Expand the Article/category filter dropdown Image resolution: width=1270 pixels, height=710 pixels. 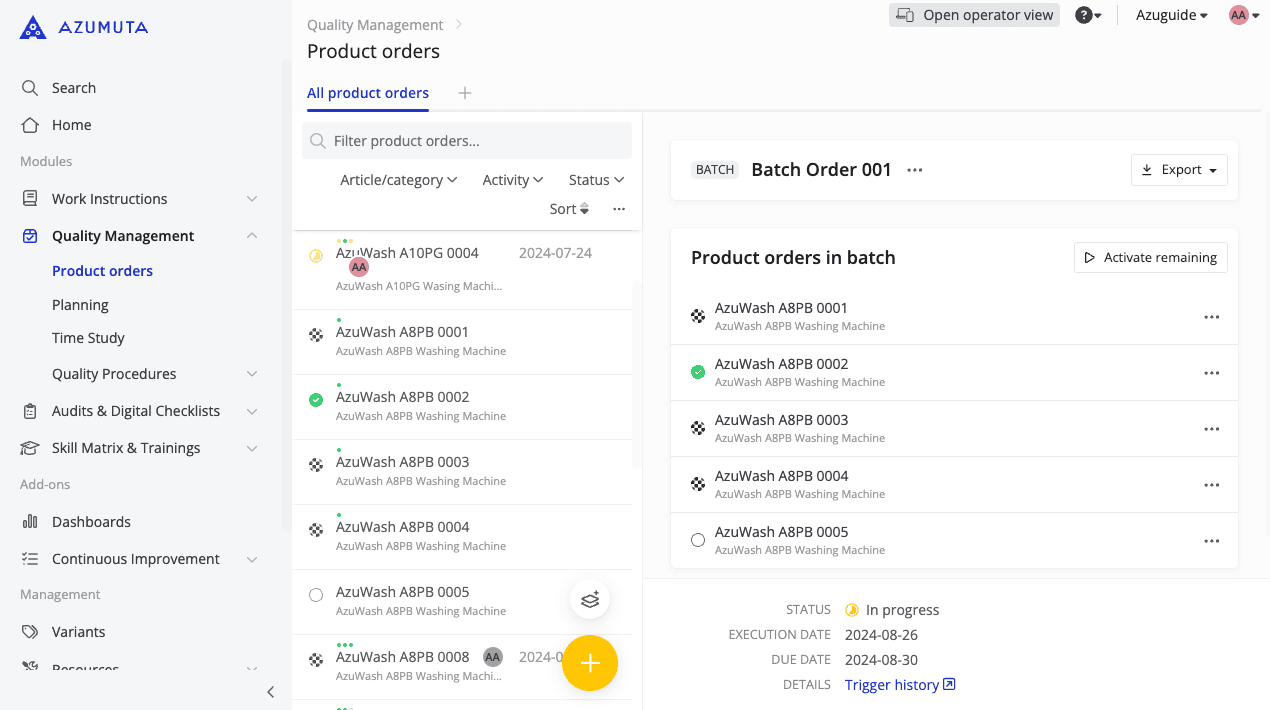(398, 180)
